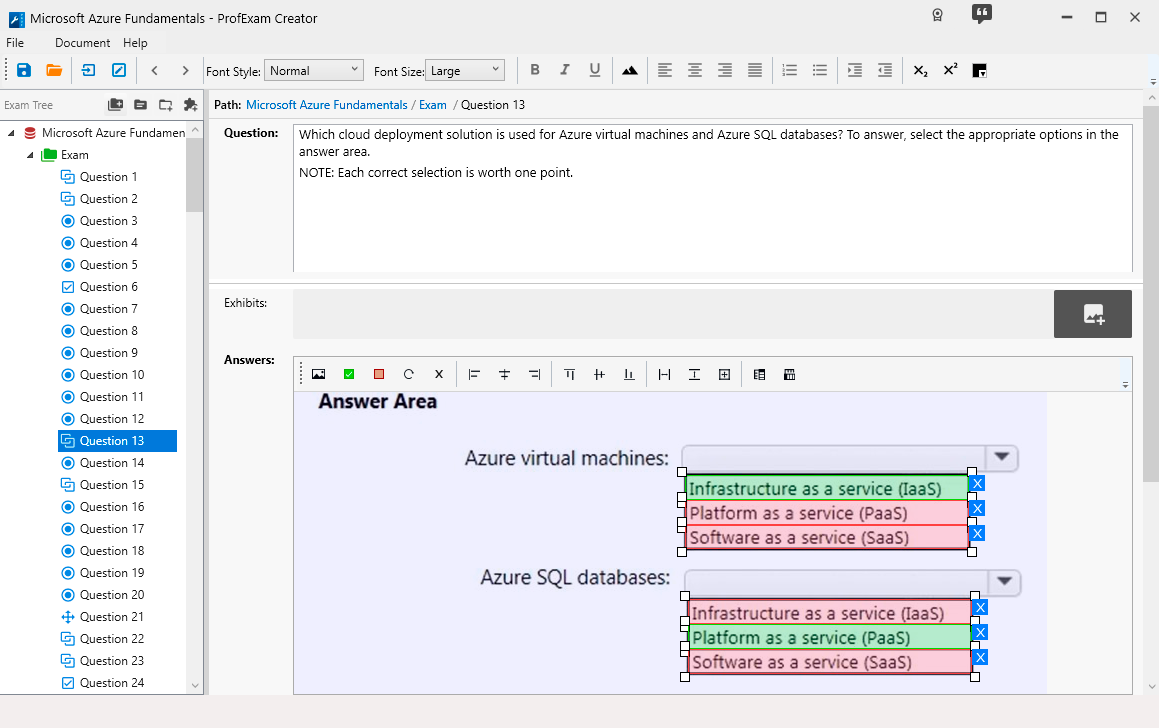Align question text left

(665, 70)
